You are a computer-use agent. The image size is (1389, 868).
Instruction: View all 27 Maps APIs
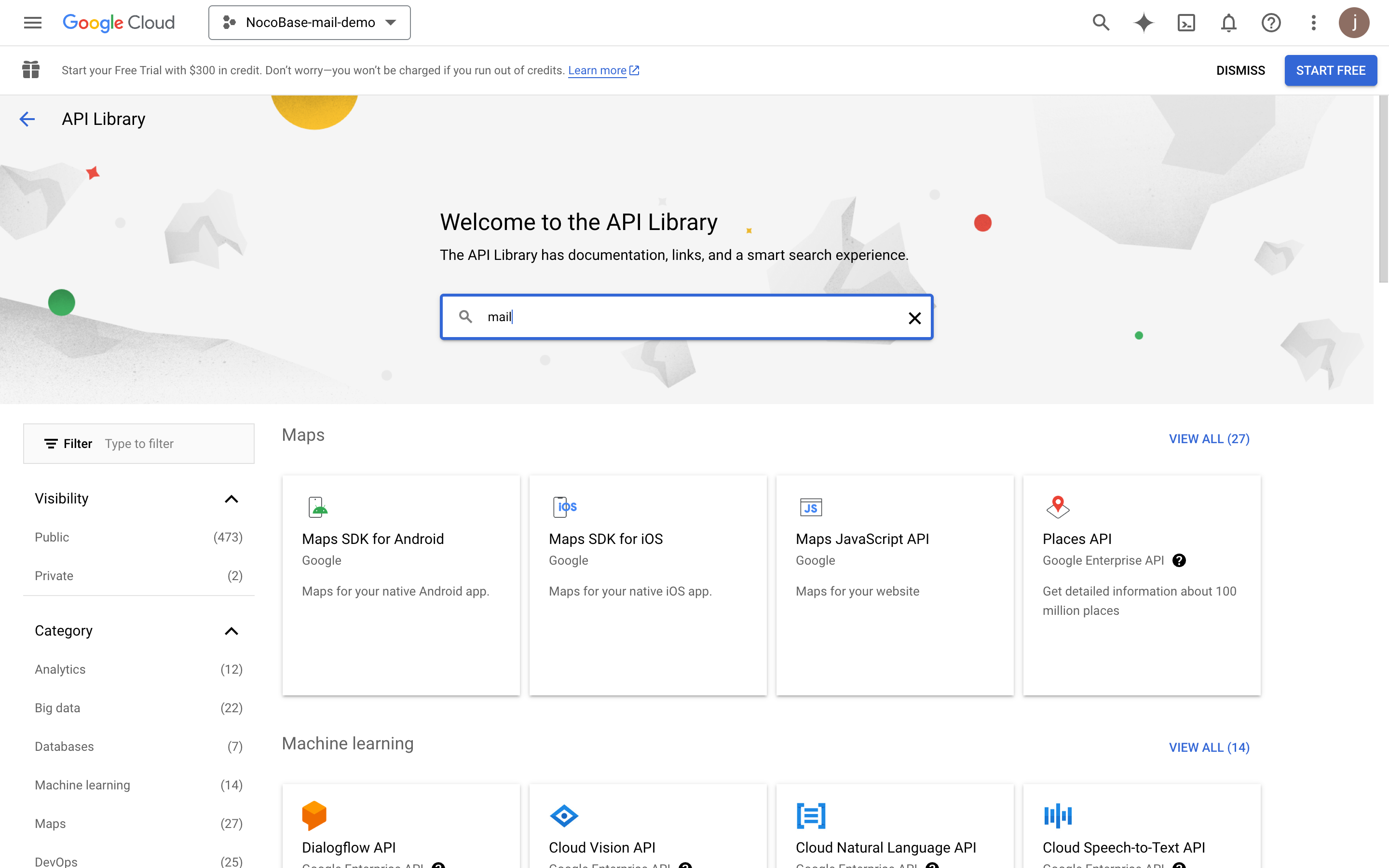1209,439
